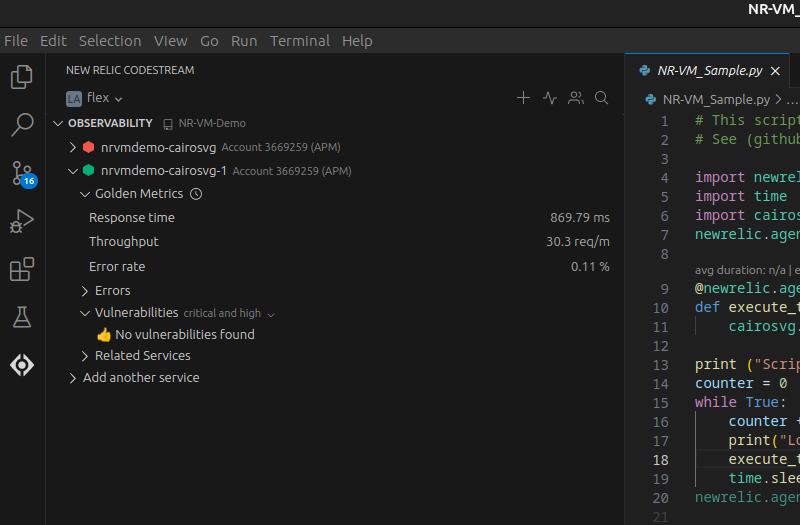Viewport: 800px width, 525px height.
Task: Open the New Relic CodeStream view
Action: (22, 365)
